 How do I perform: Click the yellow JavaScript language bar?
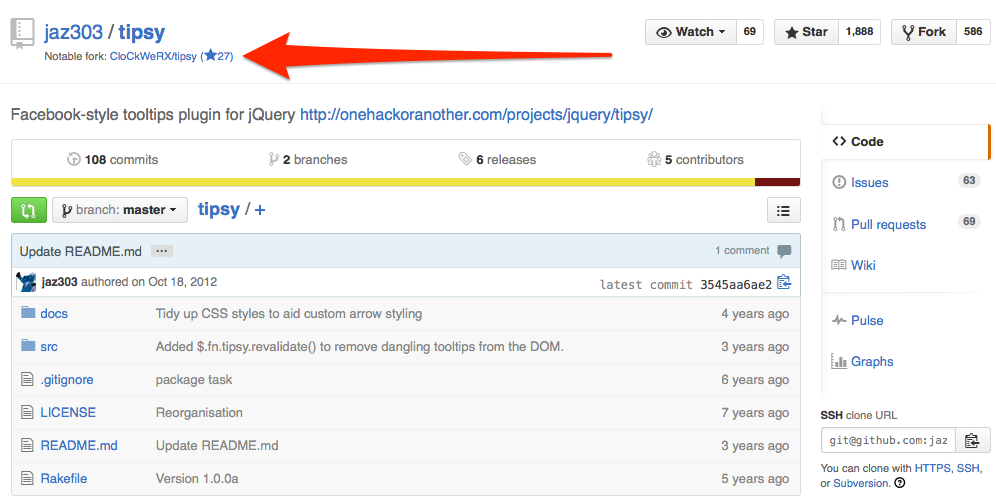point(383,182)
